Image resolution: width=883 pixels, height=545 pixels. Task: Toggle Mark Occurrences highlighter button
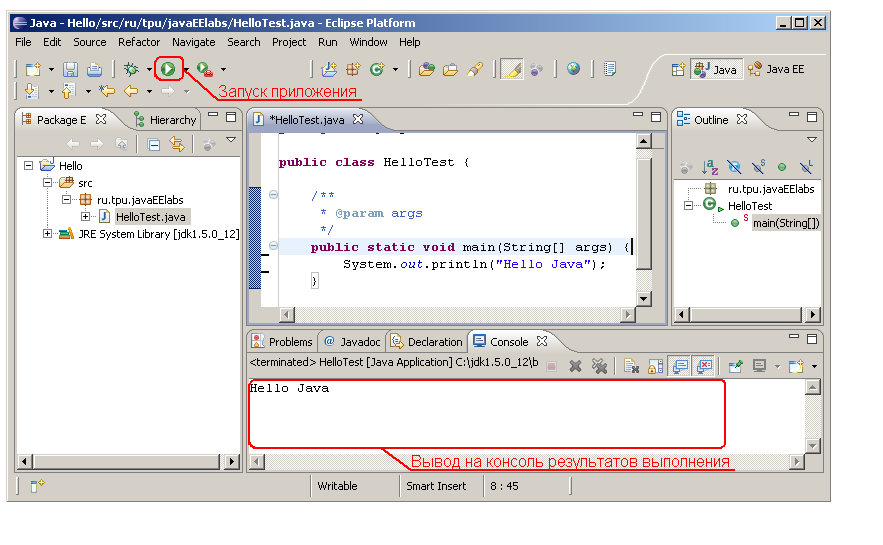[x=512, y=69]
